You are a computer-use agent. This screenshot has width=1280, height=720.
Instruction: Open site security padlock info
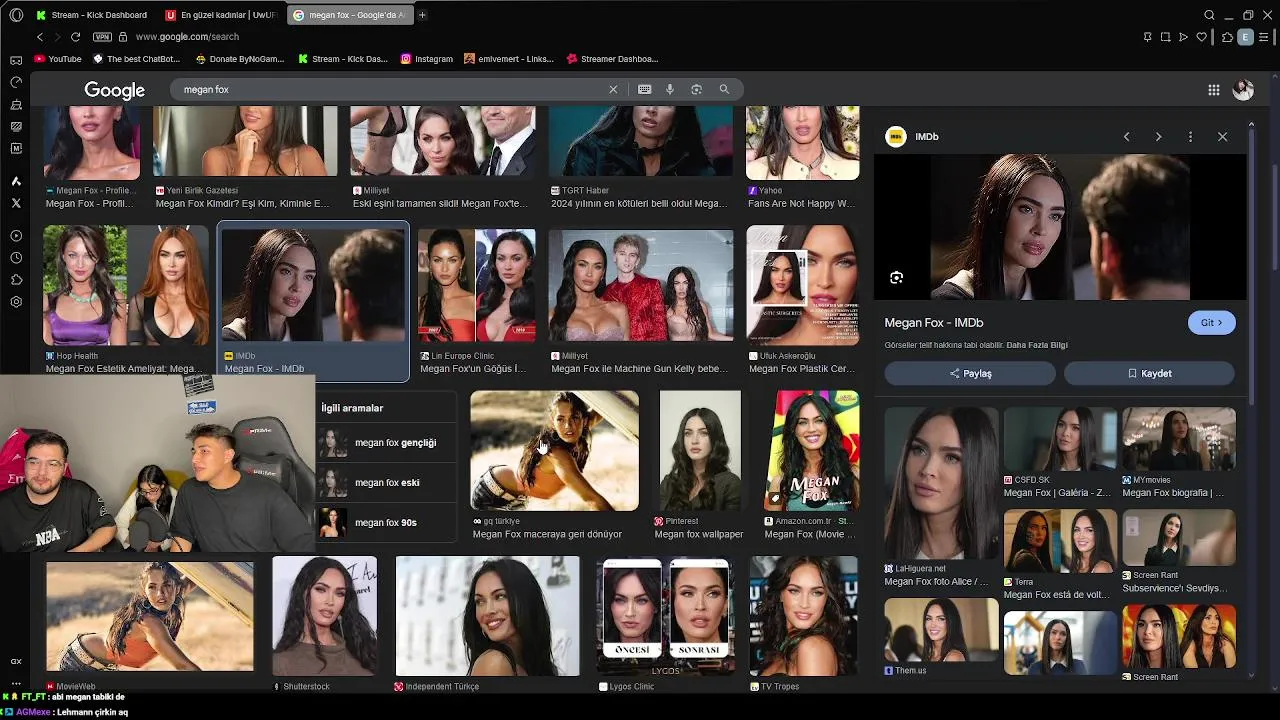pos(123,37)
